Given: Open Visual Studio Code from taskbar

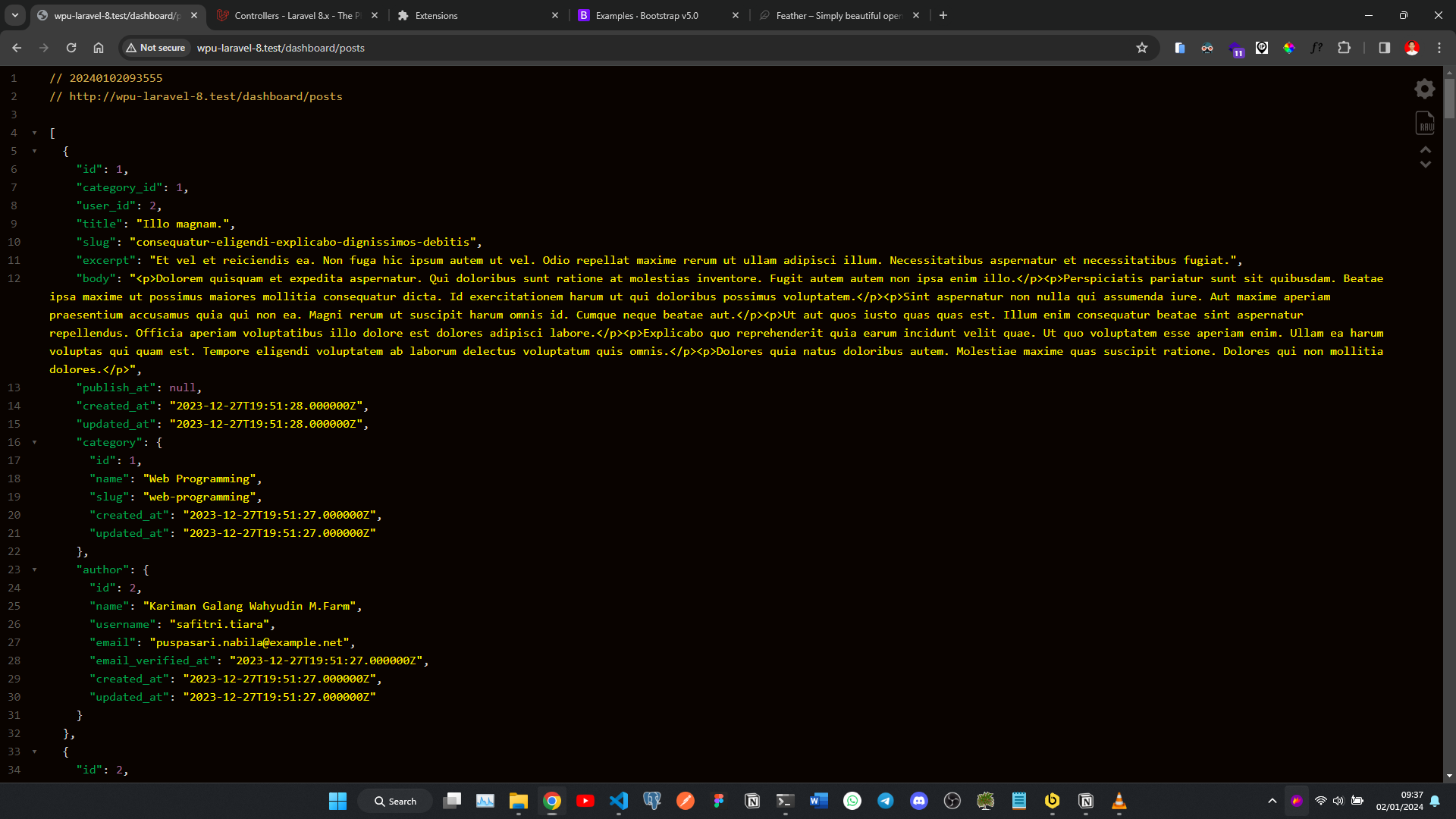Looking at the screenshot, I should [x=619, y=801].
